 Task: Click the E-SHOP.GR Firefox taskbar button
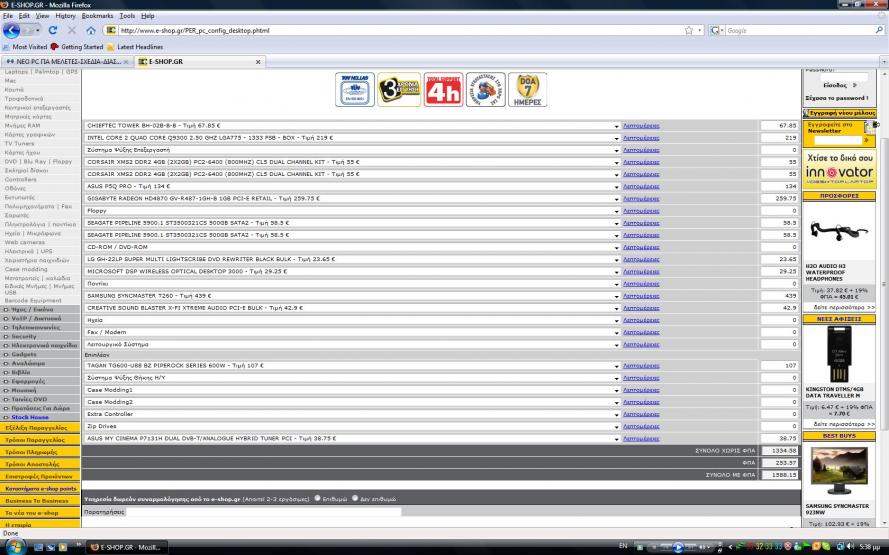pyautogui.click(x=128, y=547)
